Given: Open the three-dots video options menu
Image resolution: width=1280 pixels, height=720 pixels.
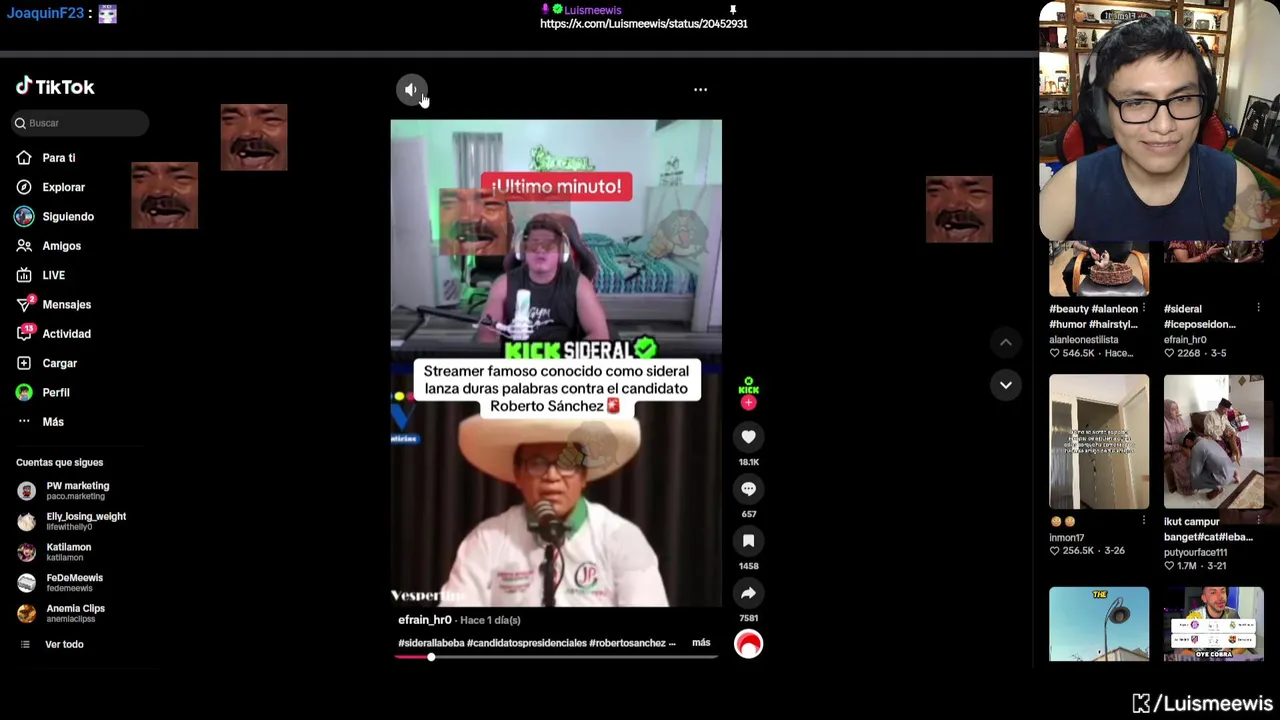Looking at the screenshot, I should 700,90.
